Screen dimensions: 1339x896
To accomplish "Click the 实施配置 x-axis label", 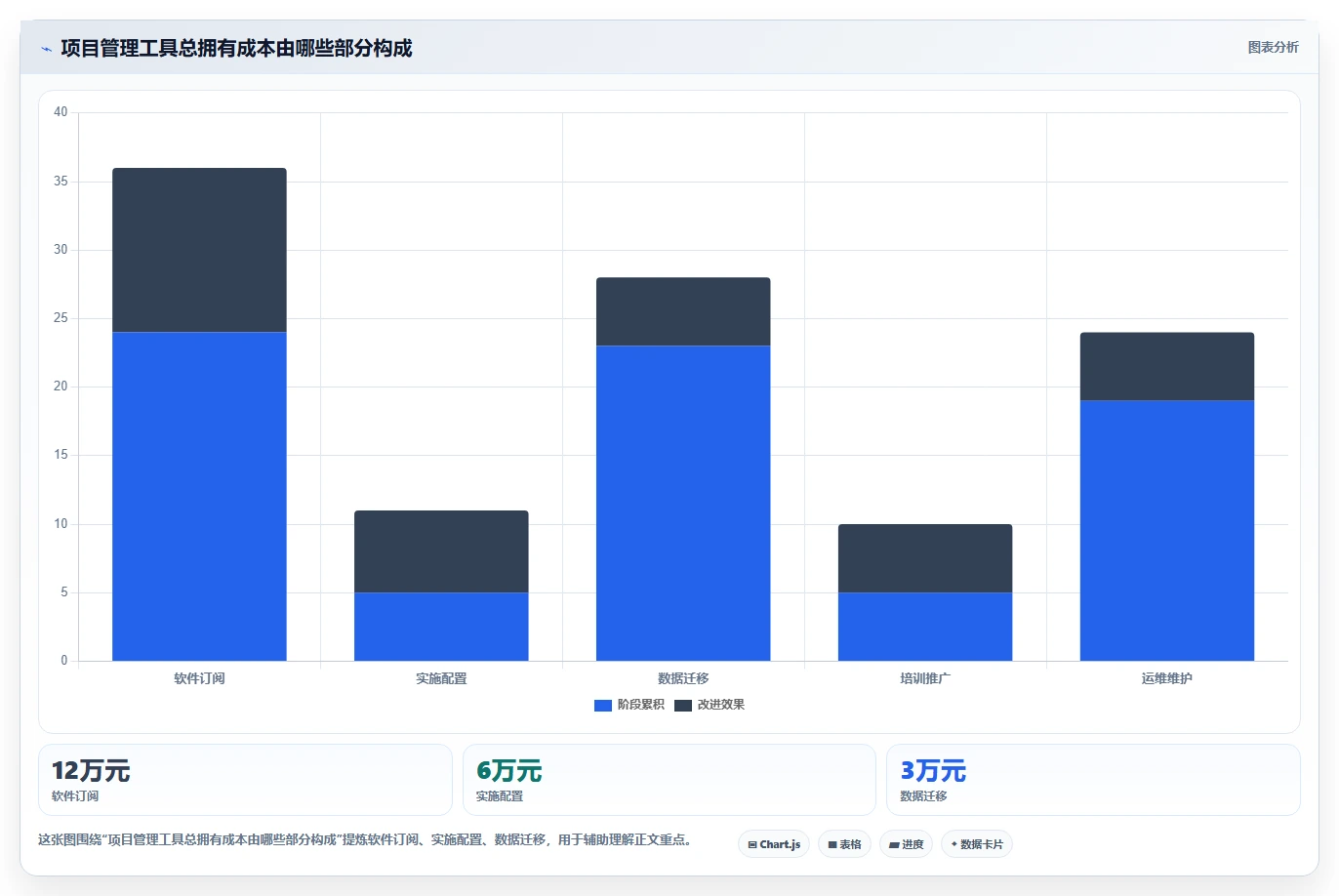I will click(x=441, y=678).
